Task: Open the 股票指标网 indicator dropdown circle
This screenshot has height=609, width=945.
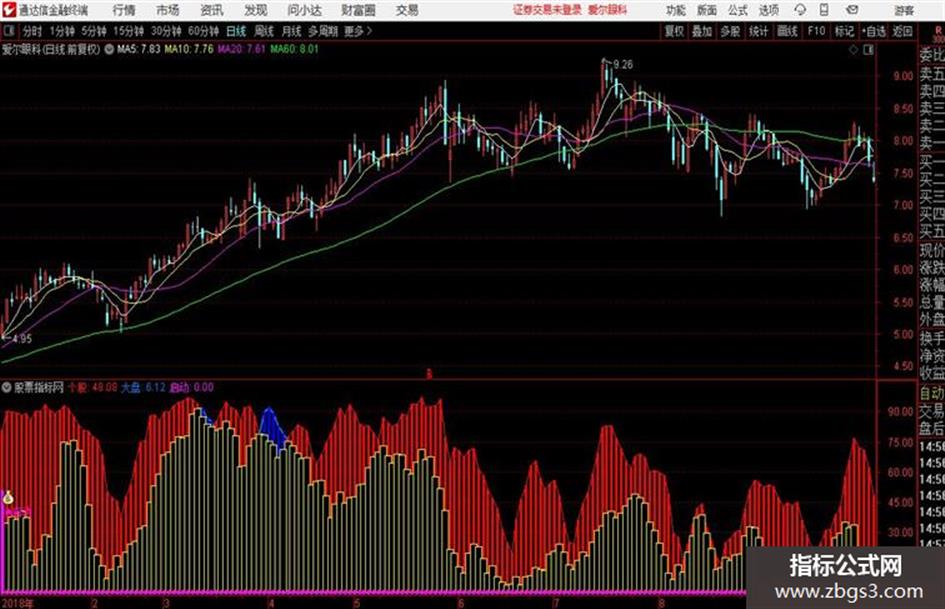Action: (7, 387)
